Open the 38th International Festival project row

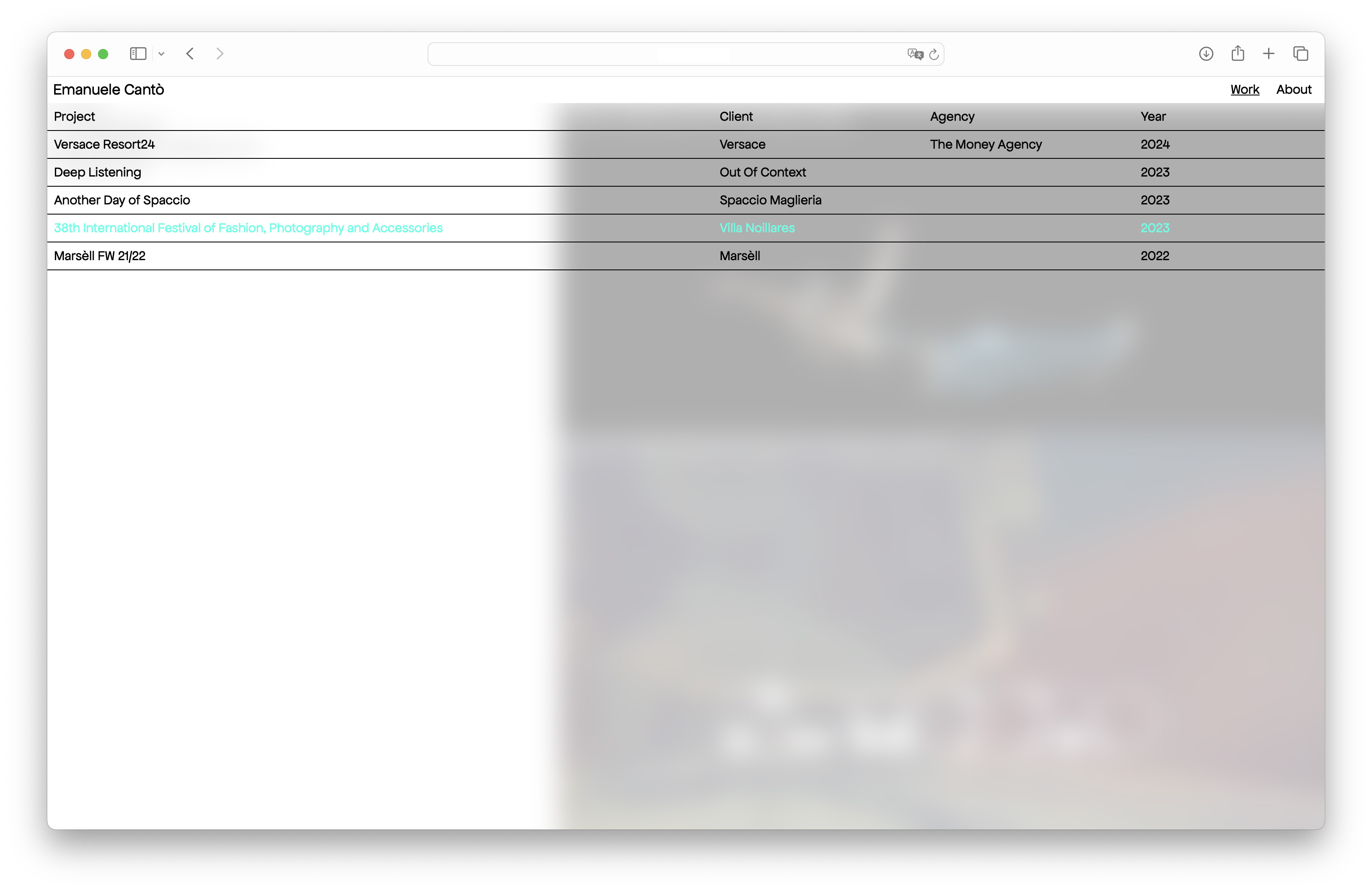(x=686, y=228)
